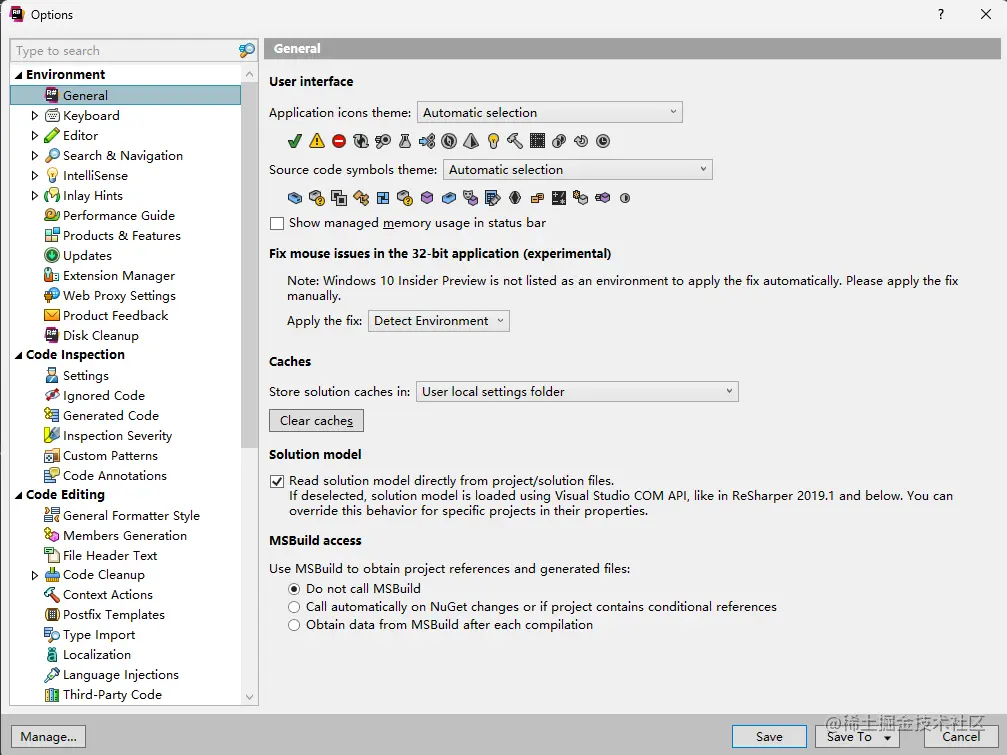Click the Inspection Severity icon
1007x755 pixels.
52,435
